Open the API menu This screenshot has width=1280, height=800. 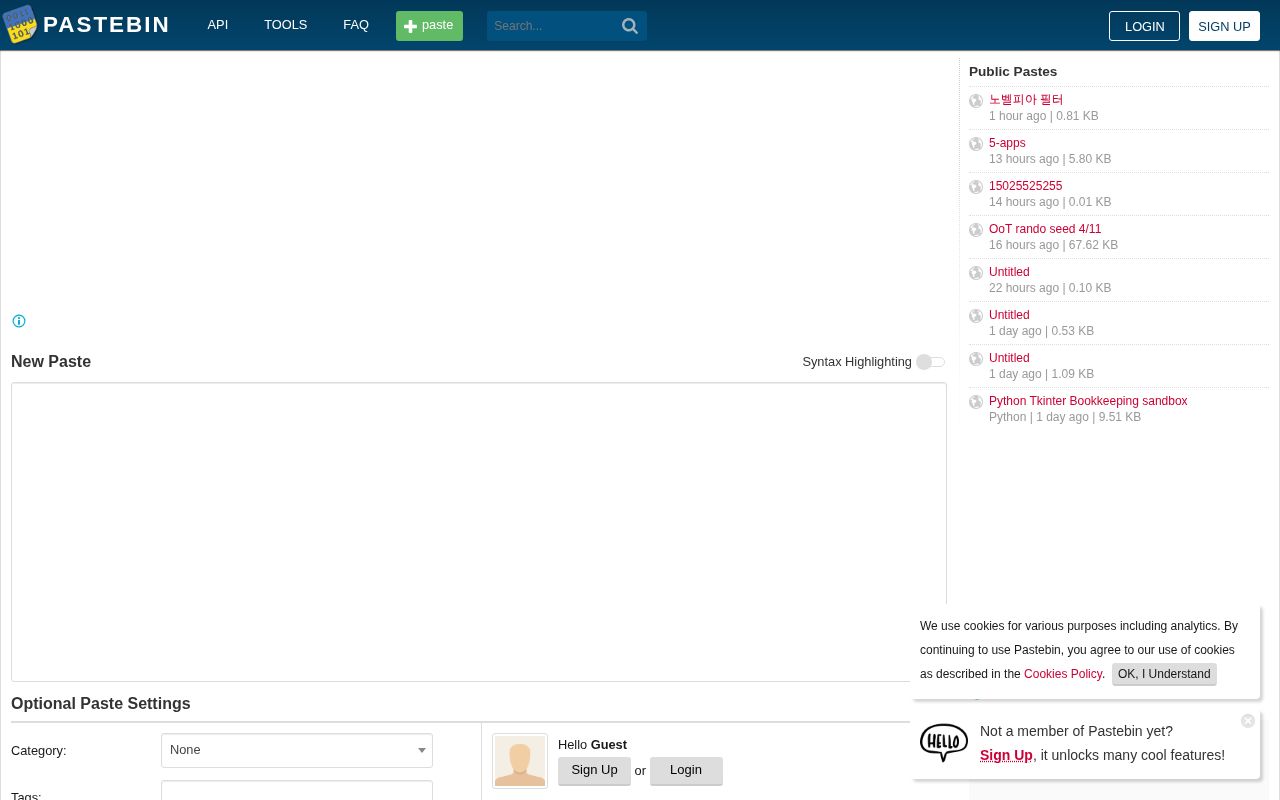(x=217, y=24)
